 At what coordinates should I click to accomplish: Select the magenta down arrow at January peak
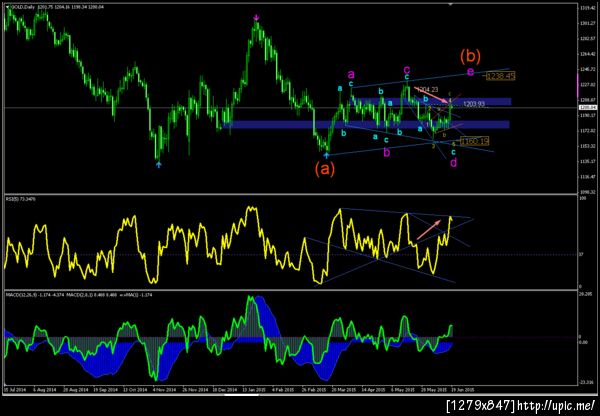tap(257, 17)
